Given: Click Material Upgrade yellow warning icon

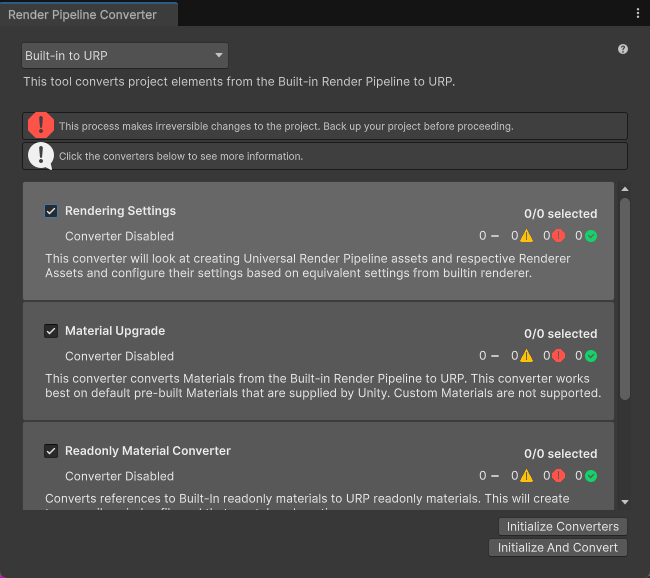Looking at the screenshot, I should (526, 356).
